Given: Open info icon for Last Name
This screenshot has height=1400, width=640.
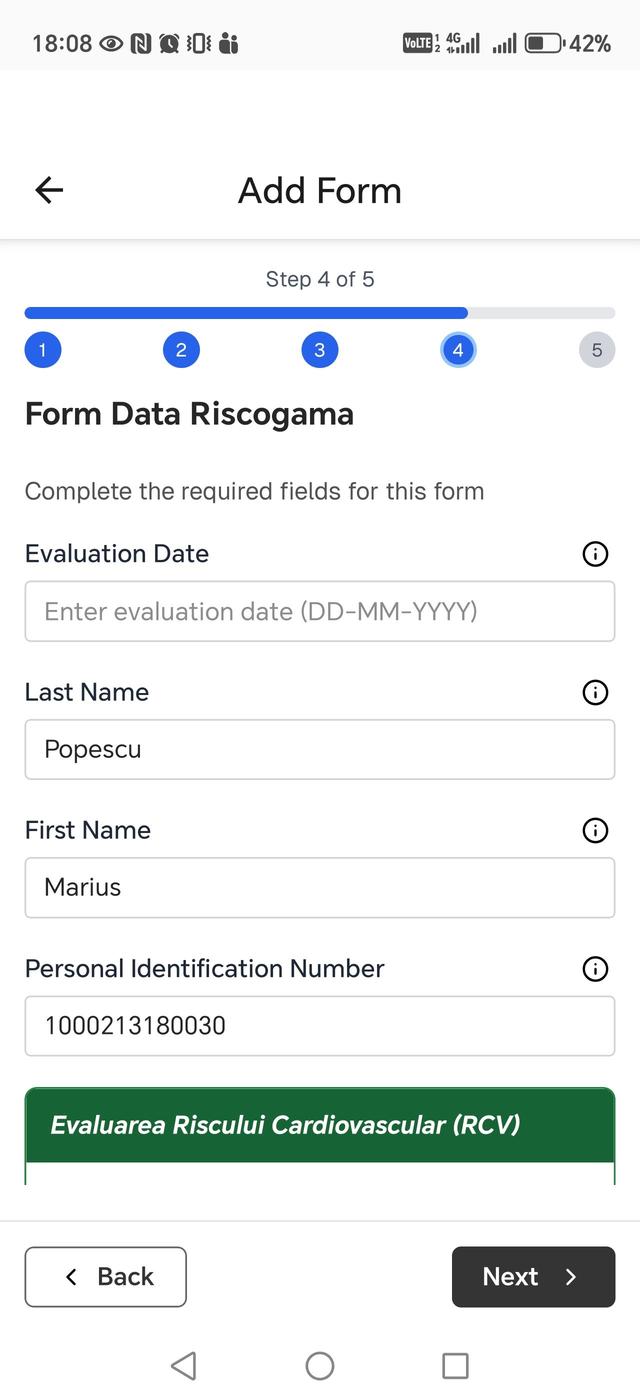Looking at the screenshot, I should 595,692.
